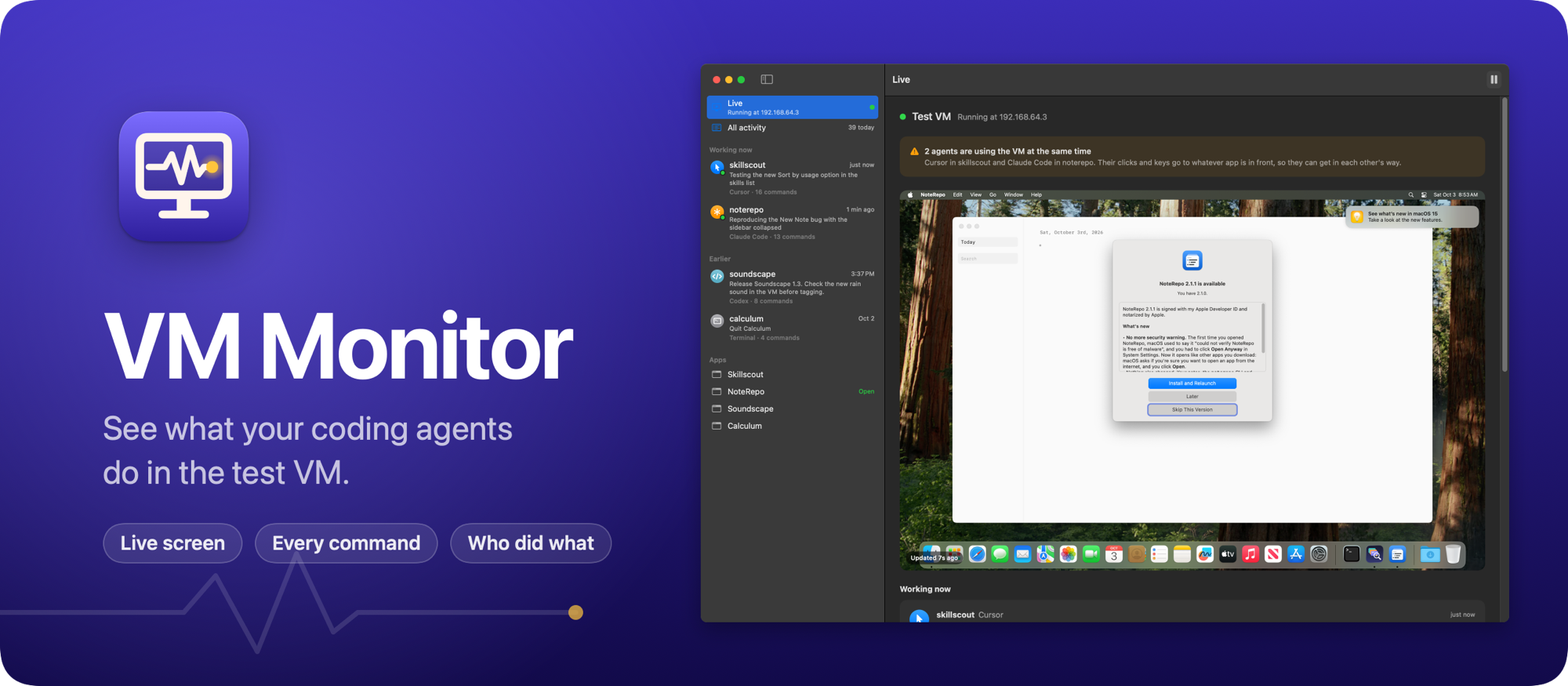
Task: Click the Spotlight search icon in the VM menu bar
Action: 1411,195
